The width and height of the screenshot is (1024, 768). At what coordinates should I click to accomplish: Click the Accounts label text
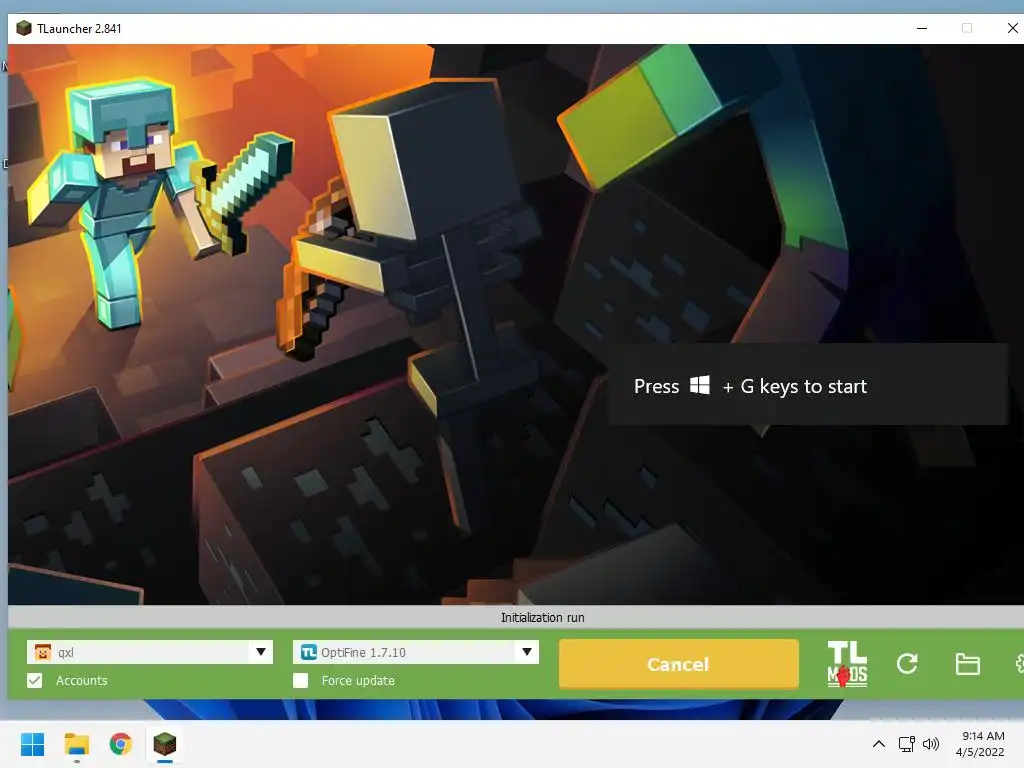(82, 680)
